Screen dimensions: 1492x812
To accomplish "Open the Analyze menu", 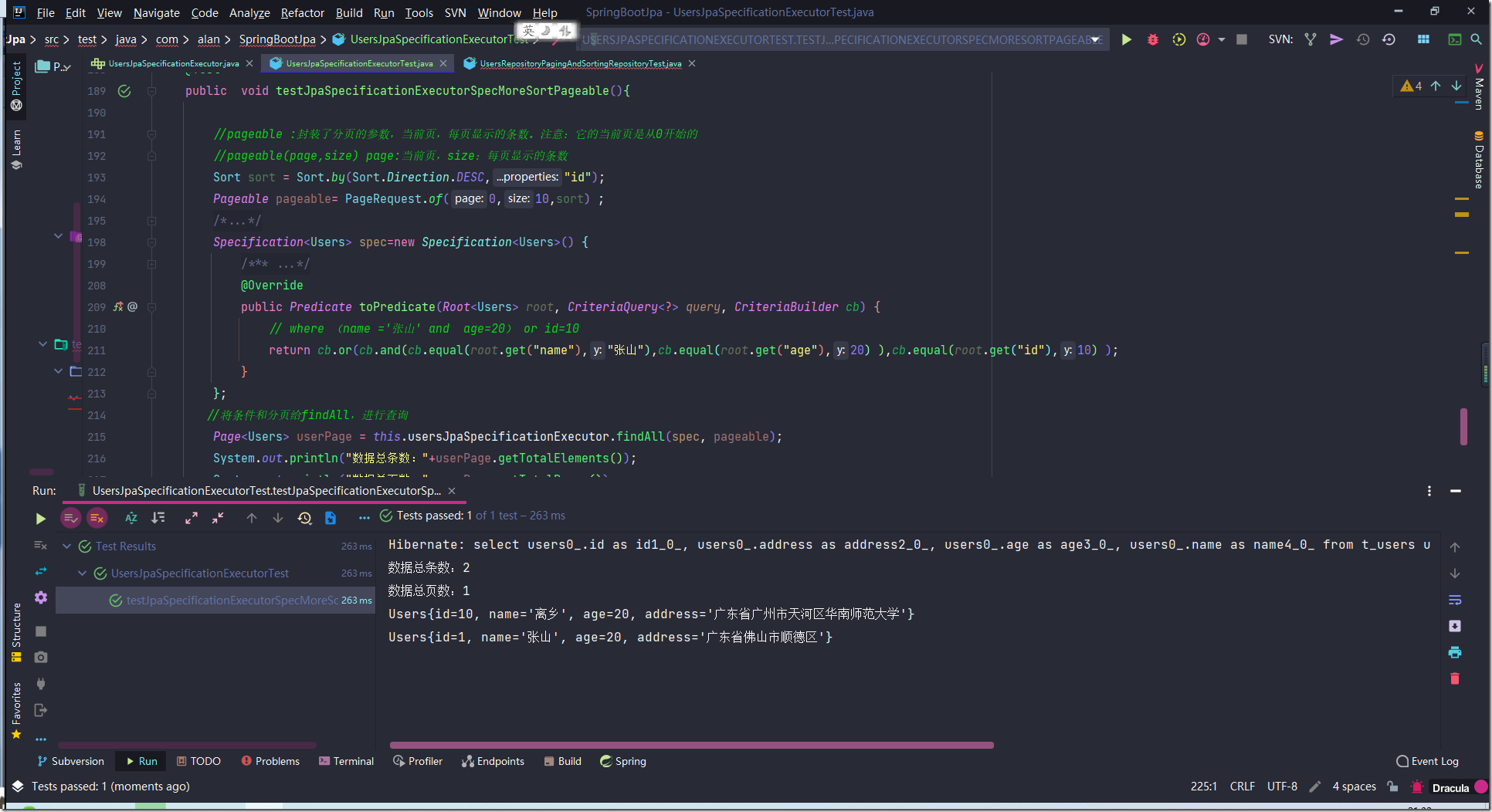I will click(x=249, y=12).
